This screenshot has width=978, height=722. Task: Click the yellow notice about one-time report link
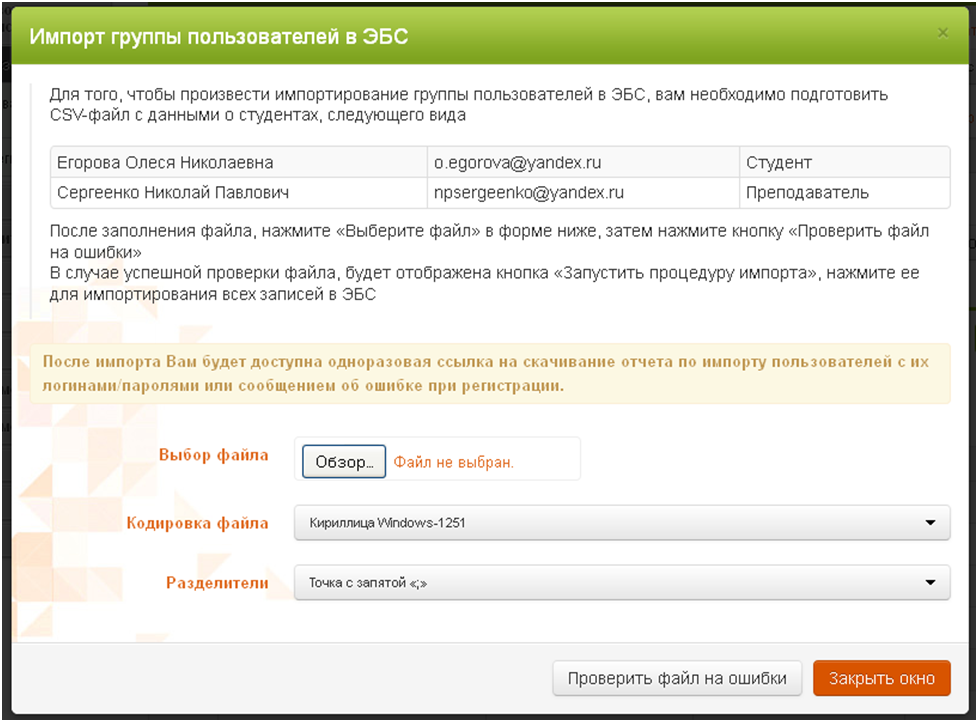(x=490, y=373)
